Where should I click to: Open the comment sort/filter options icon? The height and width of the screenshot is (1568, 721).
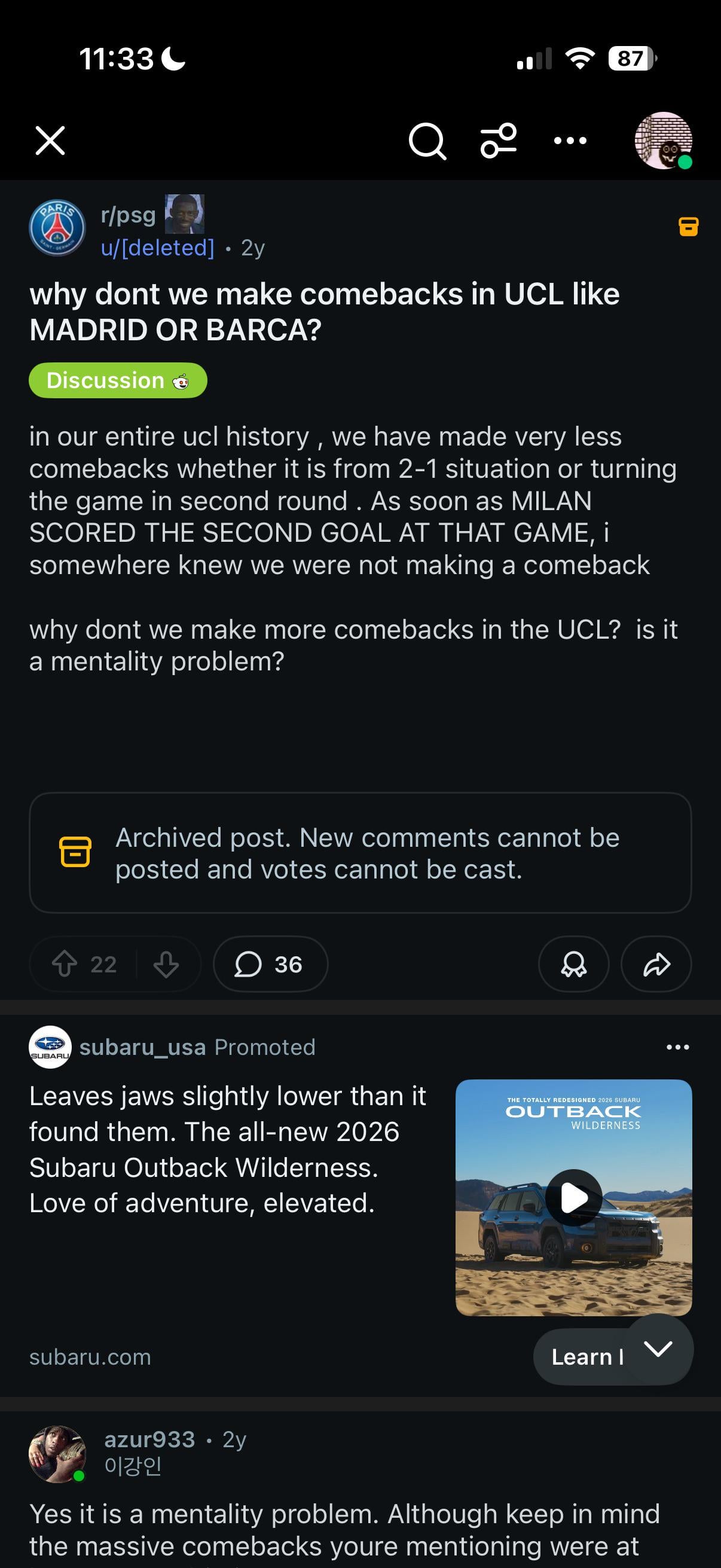click(x=499, y=141)
